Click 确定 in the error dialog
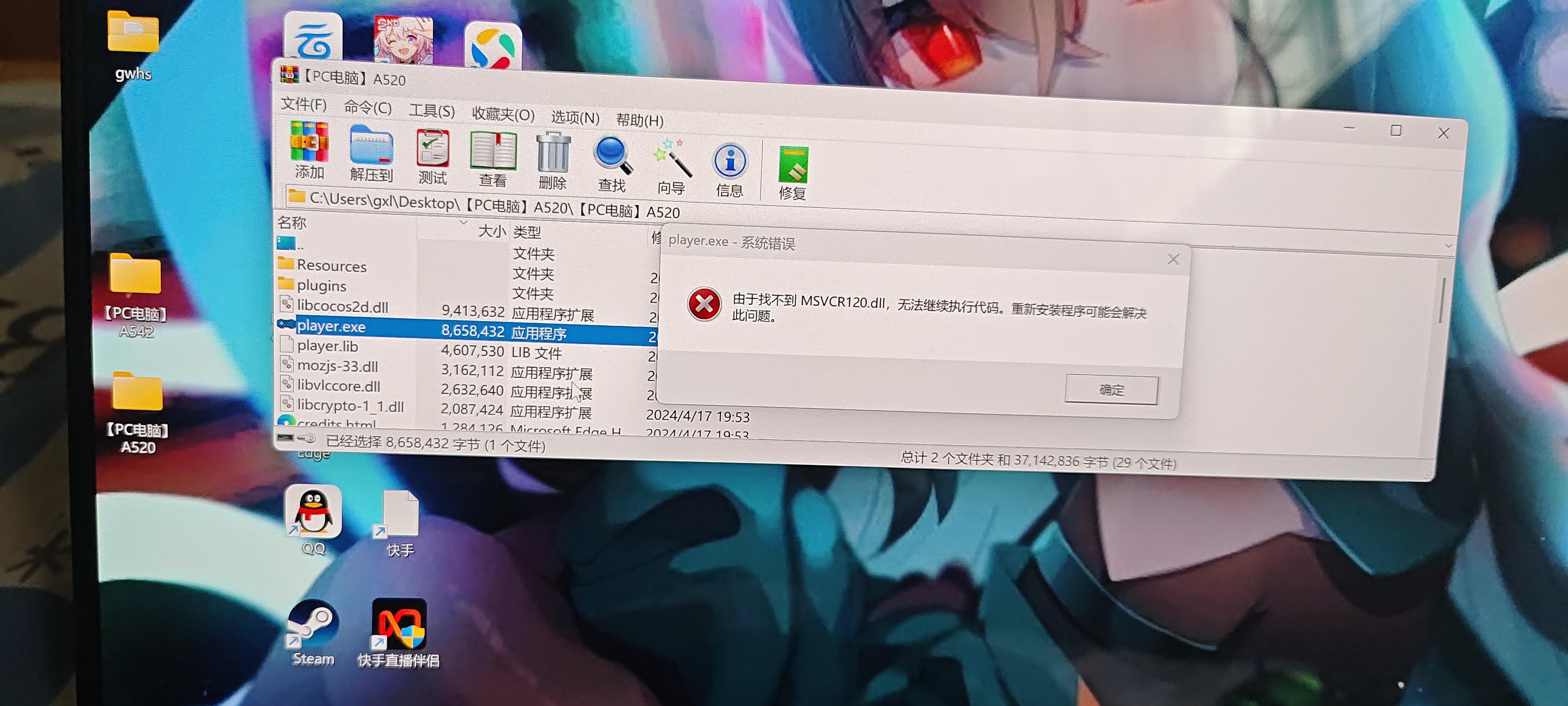This screenshot has height=706, width=1568. pyautogui.click(x=1111, y=389)
